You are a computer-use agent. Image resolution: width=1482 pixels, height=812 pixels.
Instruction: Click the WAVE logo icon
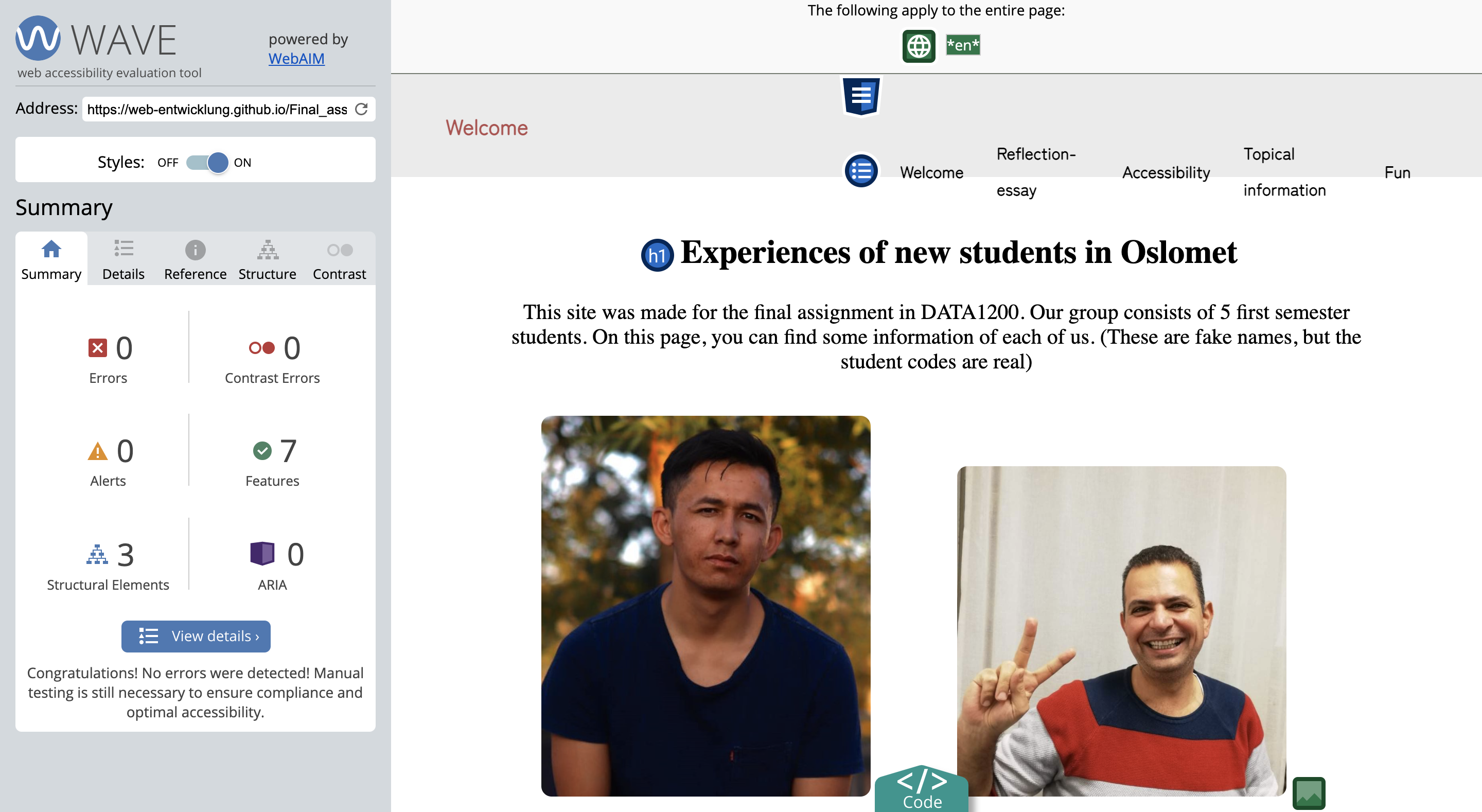click(38, 39)
